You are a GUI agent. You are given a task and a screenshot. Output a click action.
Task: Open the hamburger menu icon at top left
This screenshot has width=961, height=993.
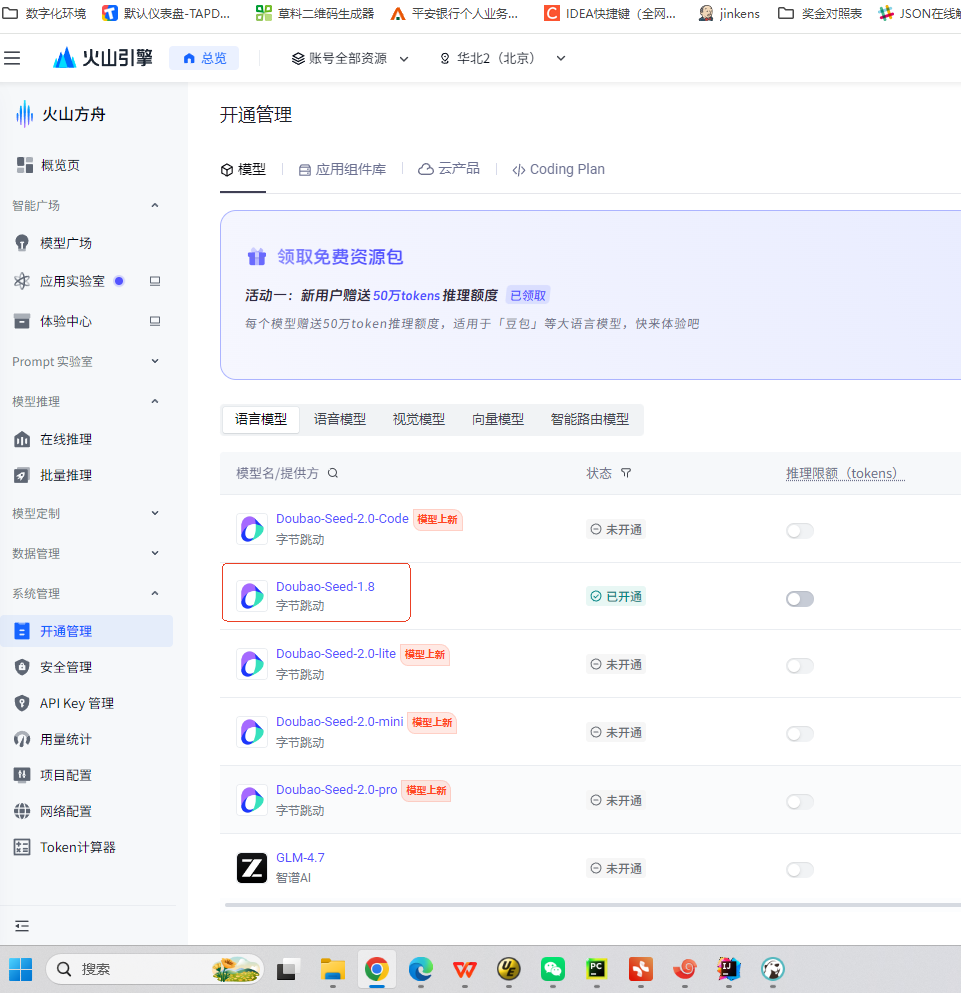point(12,58)
